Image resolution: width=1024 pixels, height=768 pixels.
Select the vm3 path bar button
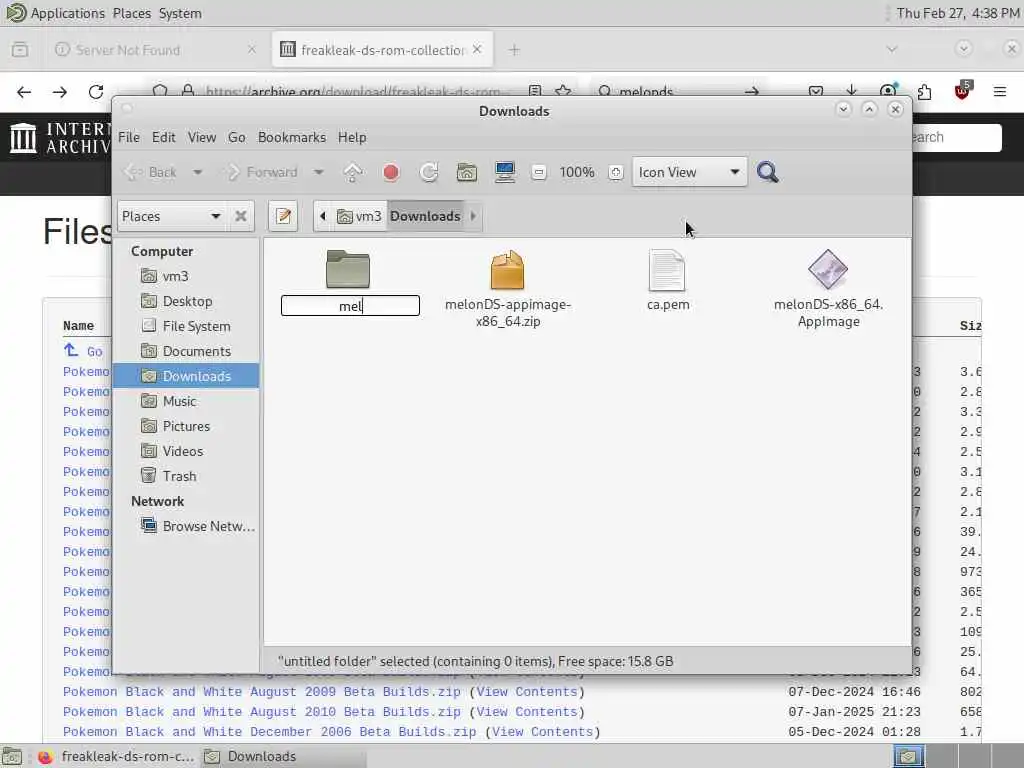pos(359,216)
